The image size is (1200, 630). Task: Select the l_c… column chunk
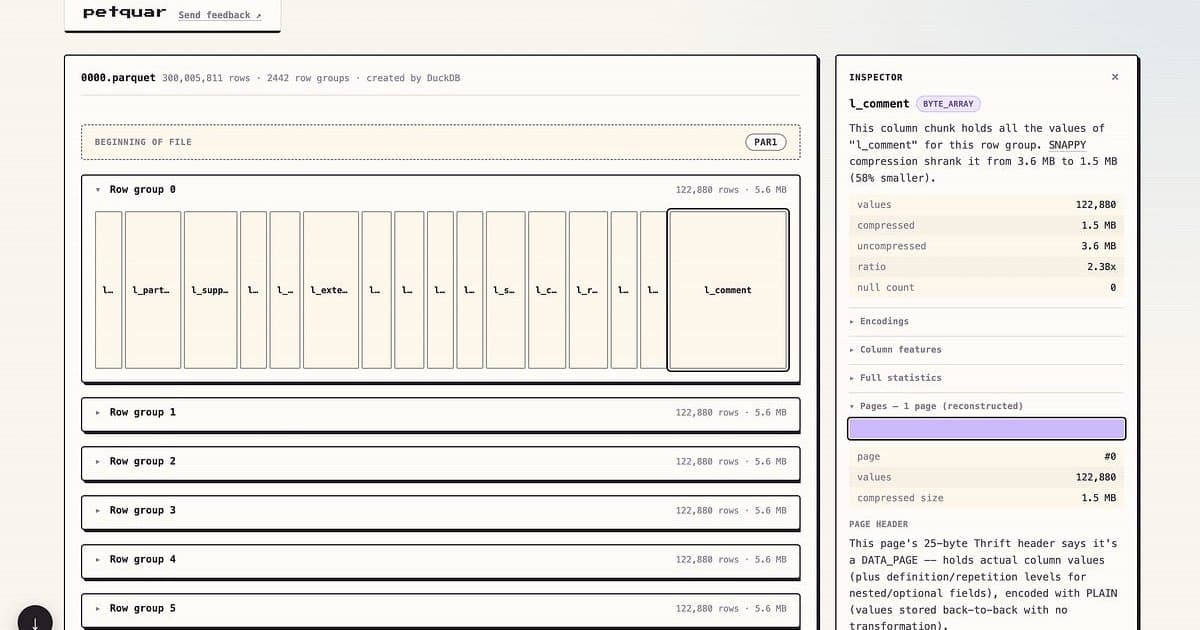click(x=547, y=290)
